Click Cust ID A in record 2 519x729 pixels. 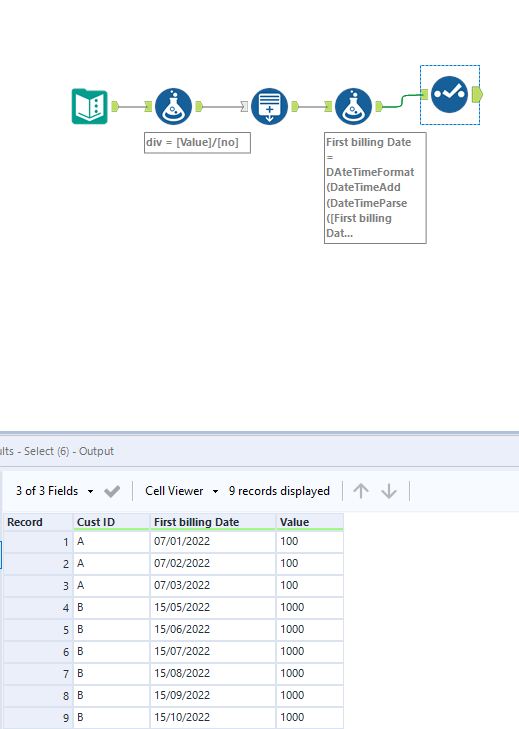[111, 563]
